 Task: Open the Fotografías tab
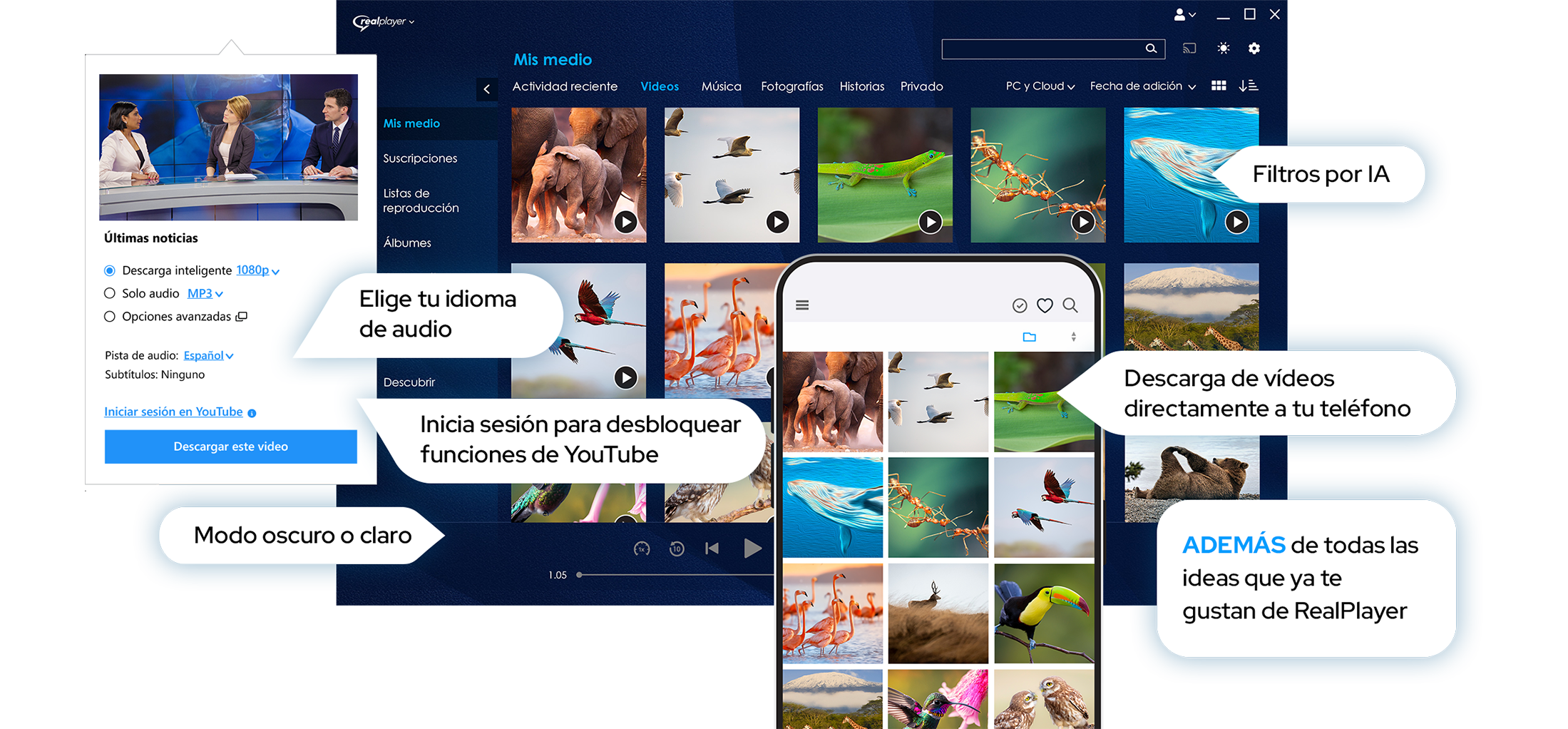[791, 86]
